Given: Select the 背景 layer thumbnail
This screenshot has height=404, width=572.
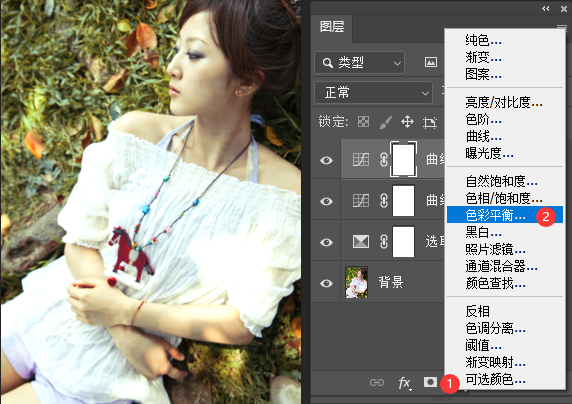Looking at the screenshot, I should pyautogui.click(x=356, y=282).
